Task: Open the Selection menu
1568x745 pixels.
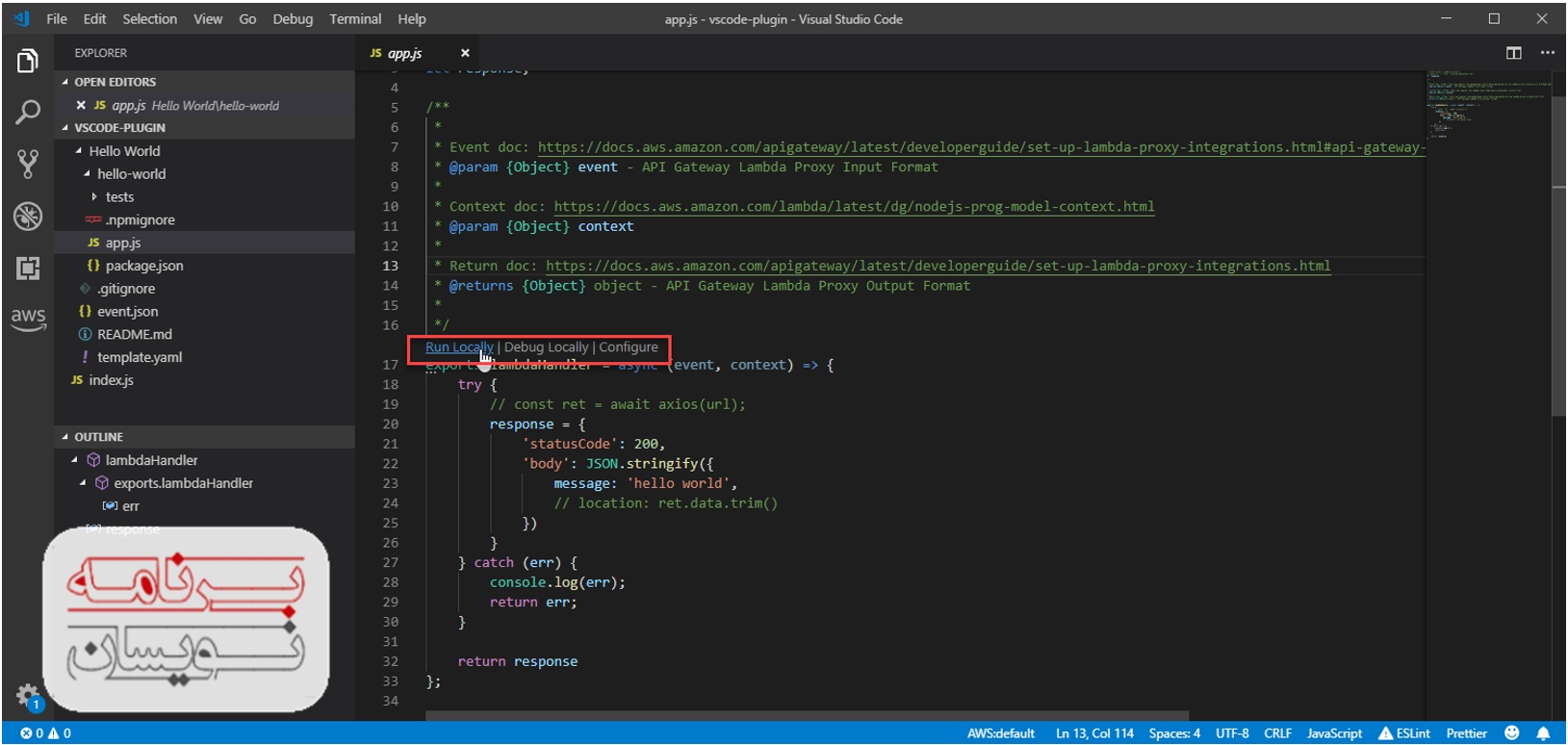Action: 149,18
